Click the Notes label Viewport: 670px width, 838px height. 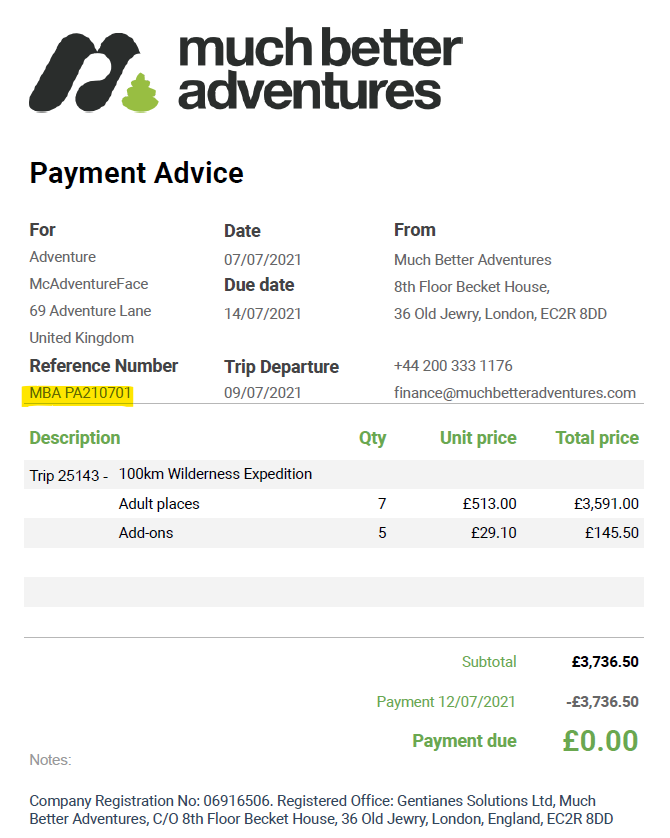tap(50, 760)
